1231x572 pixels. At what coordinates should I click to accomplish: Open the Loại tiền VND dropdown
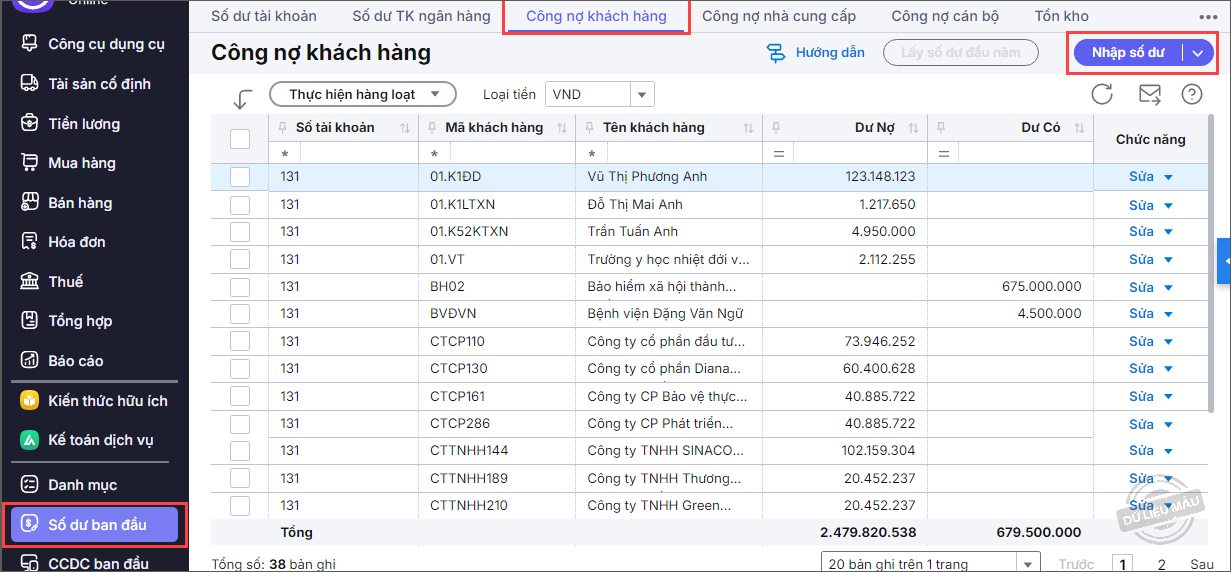pos(641,95)
